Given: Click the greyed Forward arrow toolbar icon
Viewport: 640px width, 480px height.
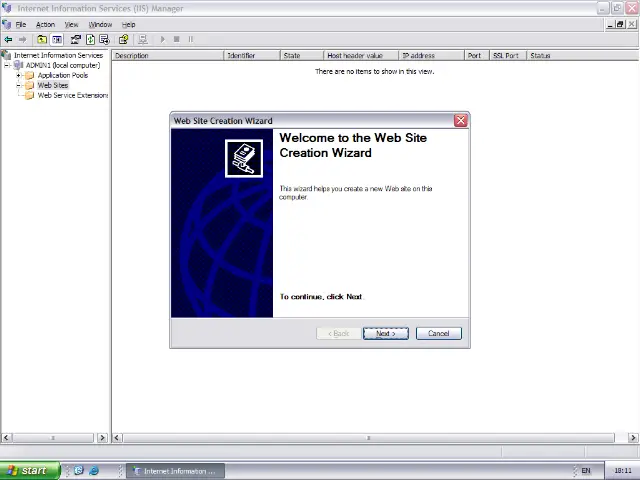Looking at the screenshot, I should point(22,40).
